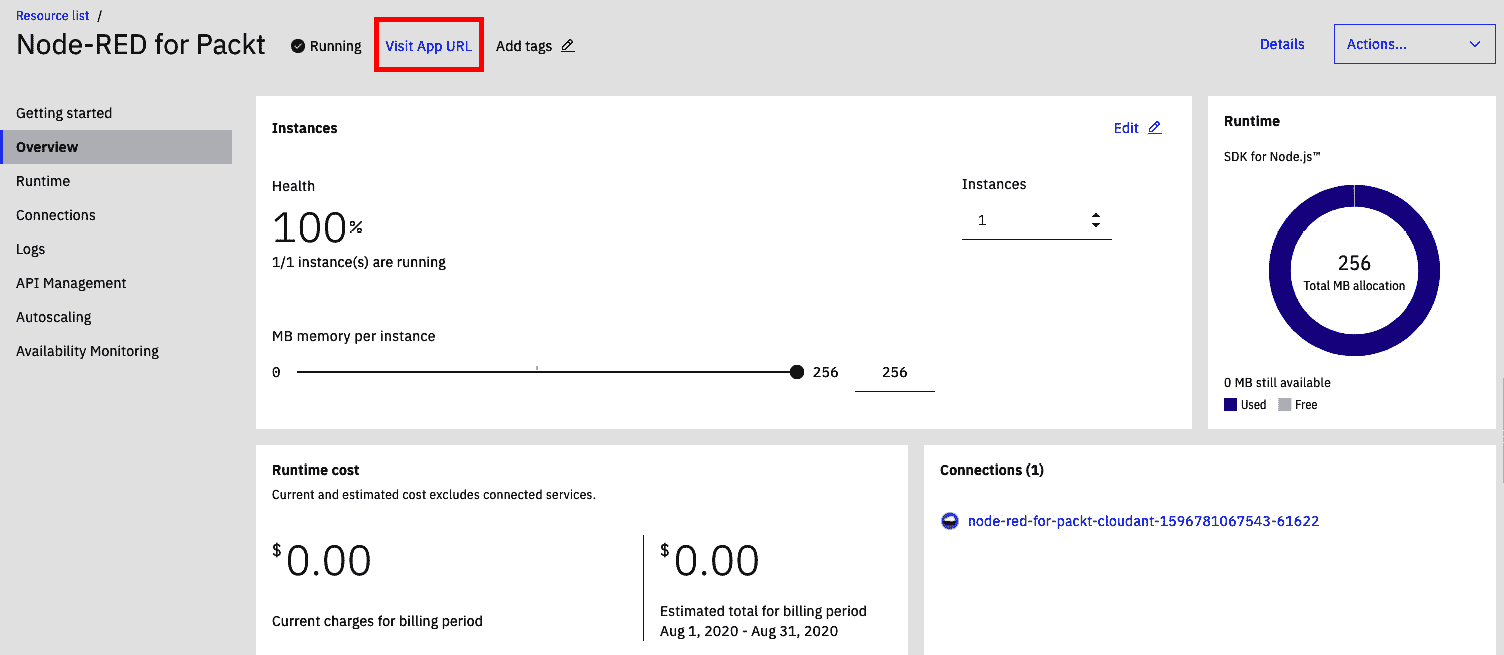Screen dimensions: 1504x655
Task: Click the MB memory value input field
Action: tap(895, 372)
